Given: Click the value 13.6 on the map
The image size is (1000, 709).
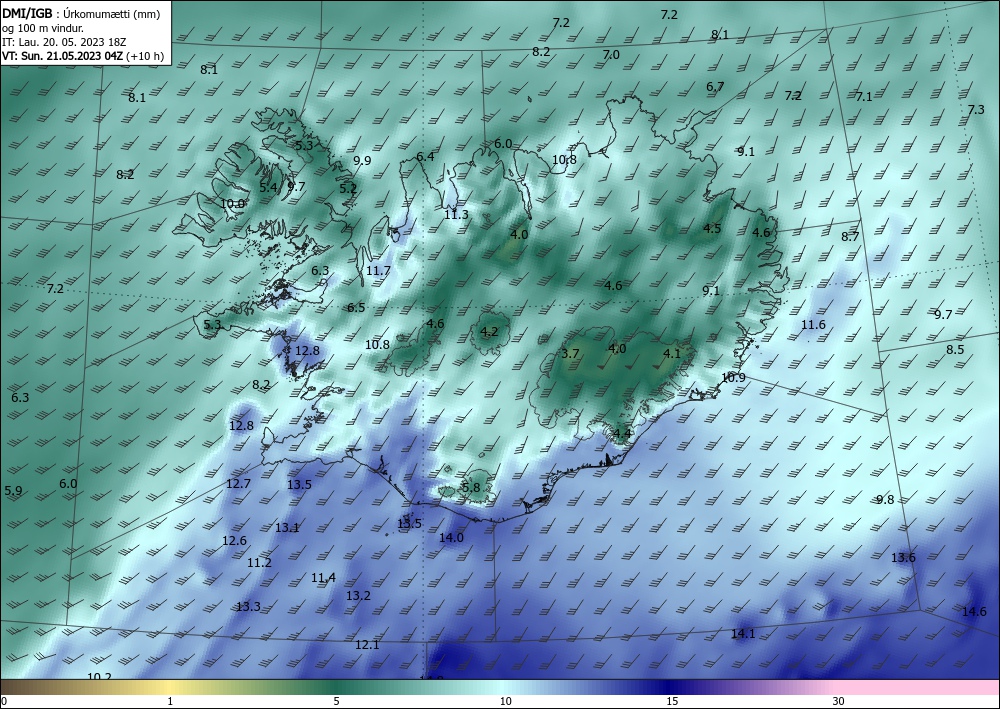Looking at the screenshot, I should tap(903, 557).
